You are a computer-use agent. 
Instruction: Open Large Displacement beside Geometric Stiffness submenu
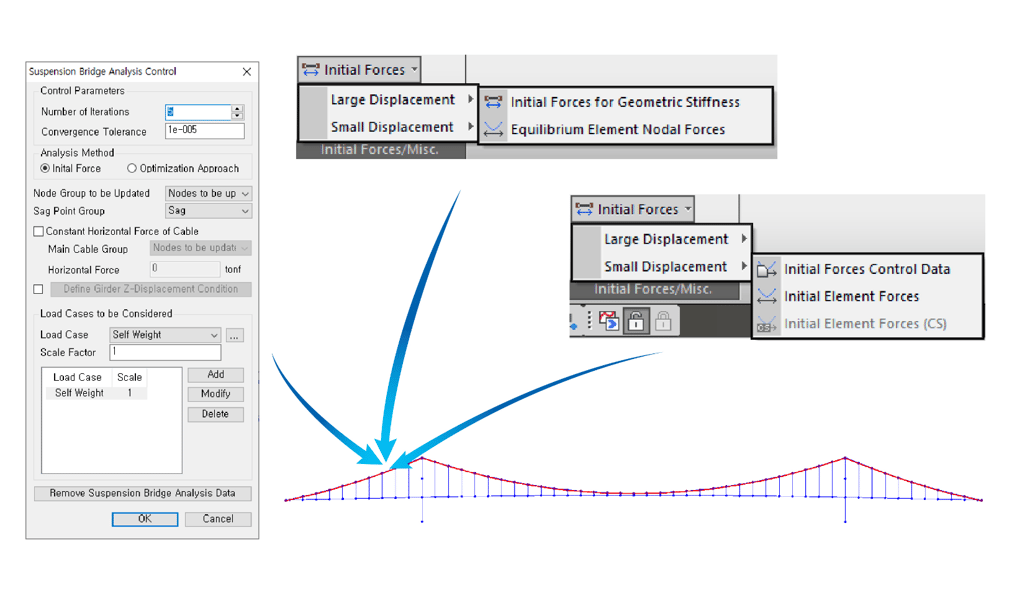click(x=393, y=100)
